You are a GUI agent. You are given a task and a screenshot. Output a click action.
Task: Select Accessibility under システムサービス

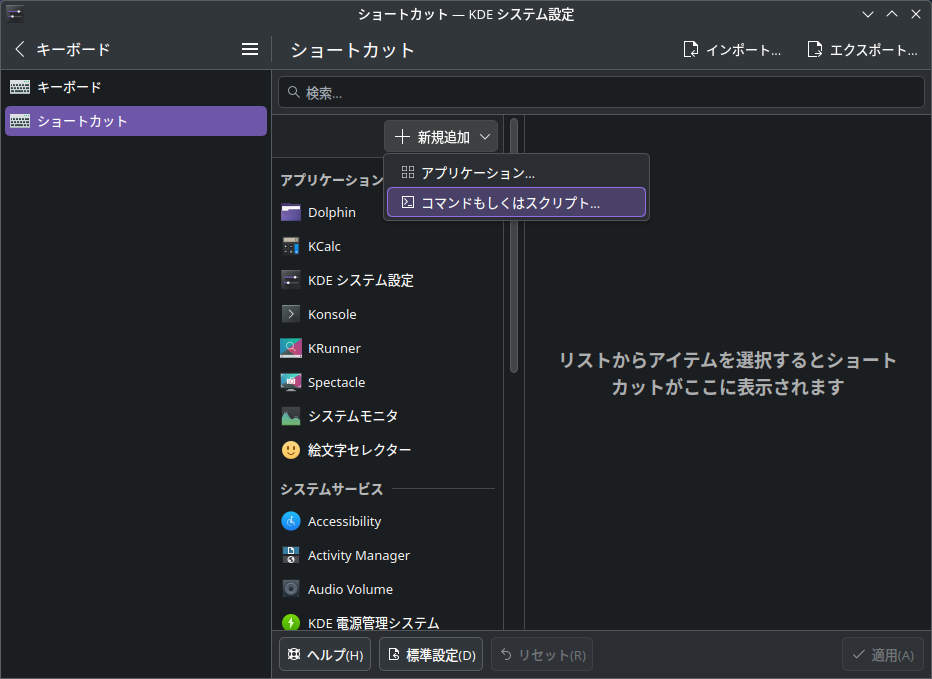pyautogui.click(x=388, y=521)
